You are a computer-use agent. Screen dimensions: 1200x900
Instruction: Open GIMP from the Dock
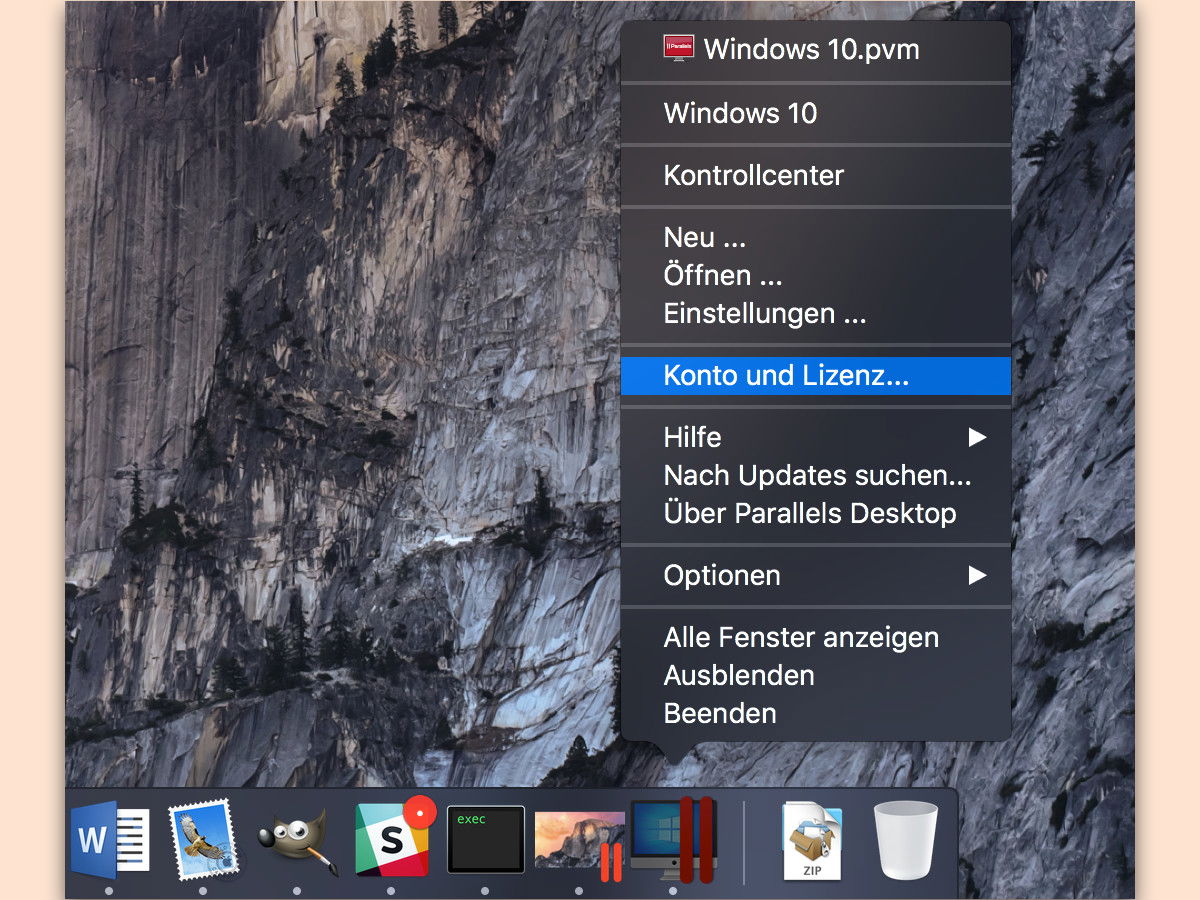(x=297, y=841)
